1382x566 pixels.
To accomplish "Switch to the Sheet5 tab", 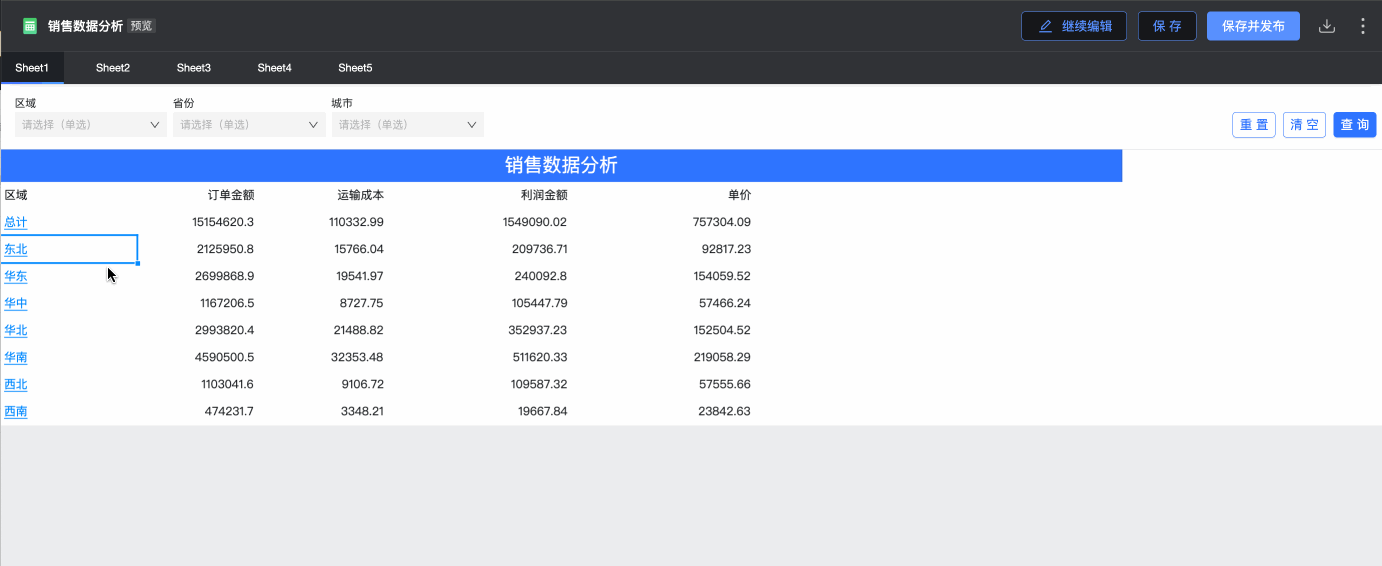I will 355,68.
